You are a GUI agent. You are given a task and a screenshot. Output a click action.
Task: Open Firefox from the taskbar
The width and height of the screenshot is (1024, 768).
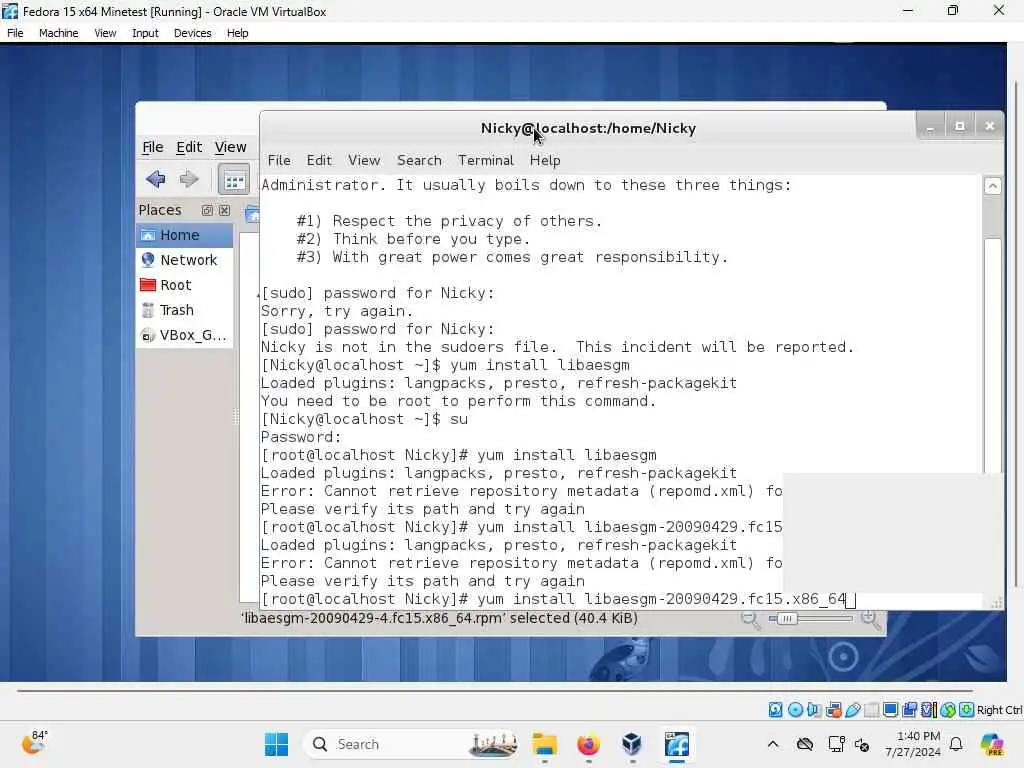[x=588, y=744]
